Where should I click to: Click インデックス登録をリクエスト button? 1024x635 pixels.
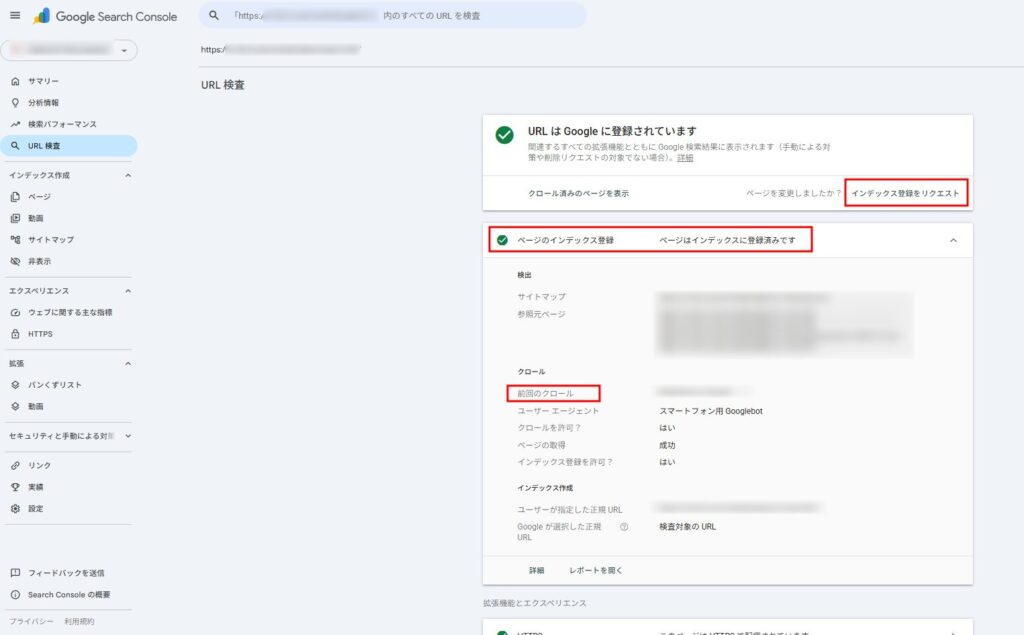(x=905, y=193)
